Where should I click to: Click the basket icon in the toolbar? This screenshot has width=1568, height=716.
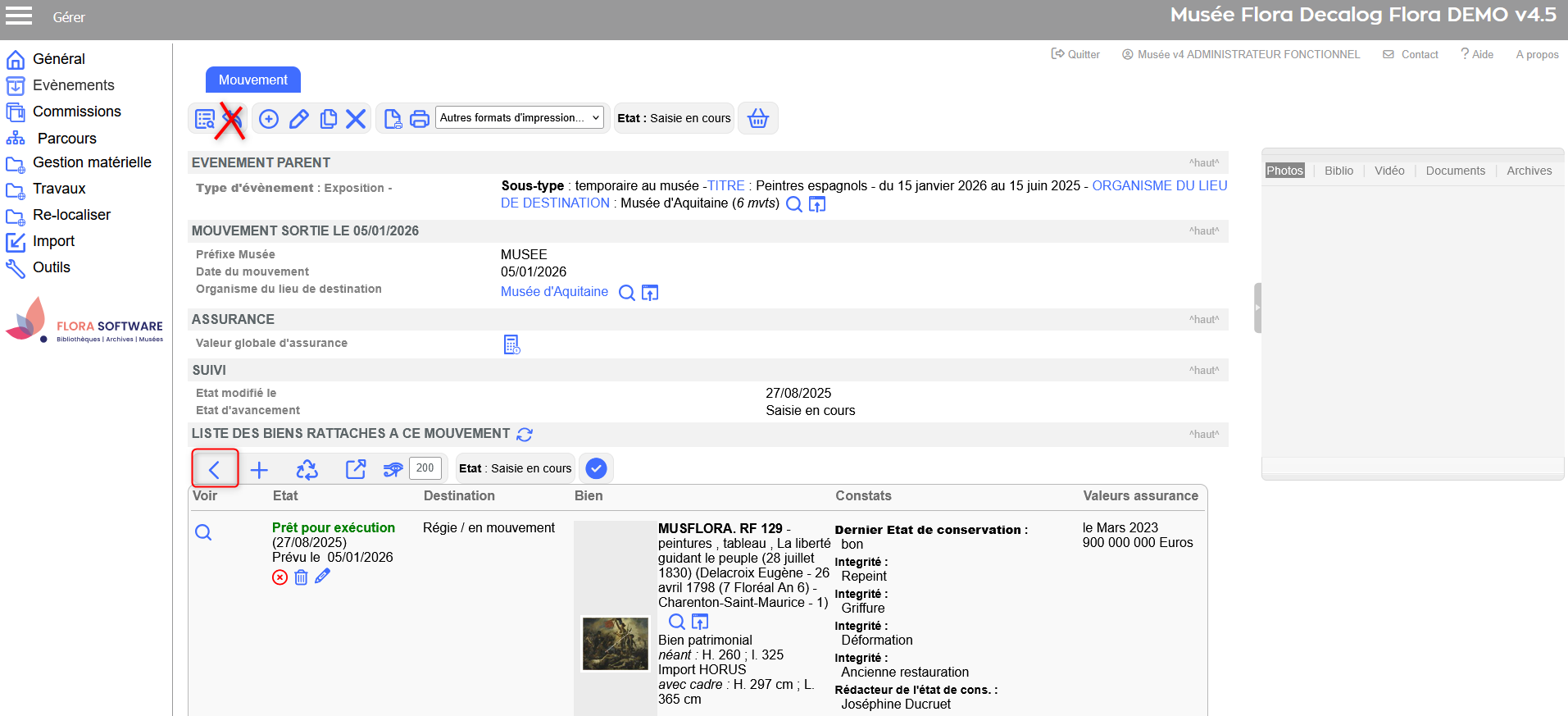(757, 118)
